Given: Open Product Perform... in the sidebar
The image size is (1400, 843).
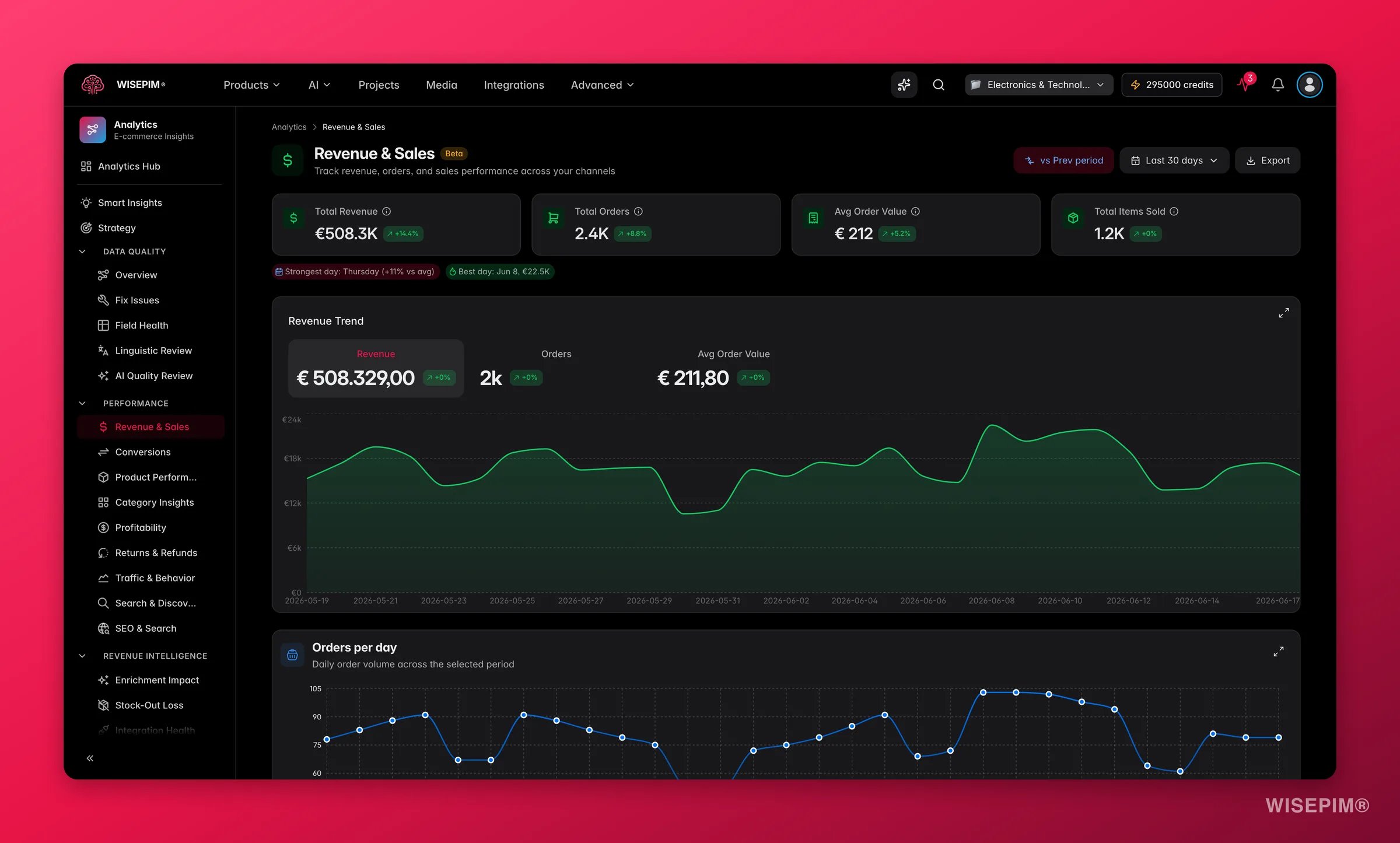Looking at the screenshot, I should (150, 477).
